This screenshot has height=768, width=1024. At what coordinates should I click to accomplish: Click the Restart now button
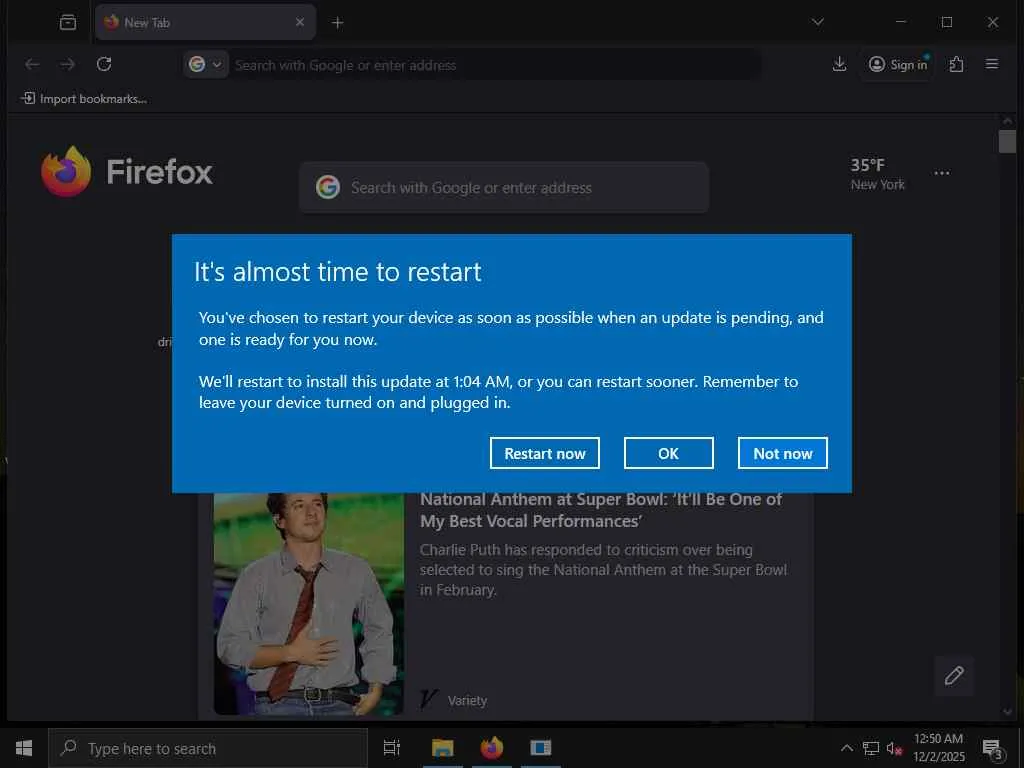pyautogui.click(x=545, y=453)
